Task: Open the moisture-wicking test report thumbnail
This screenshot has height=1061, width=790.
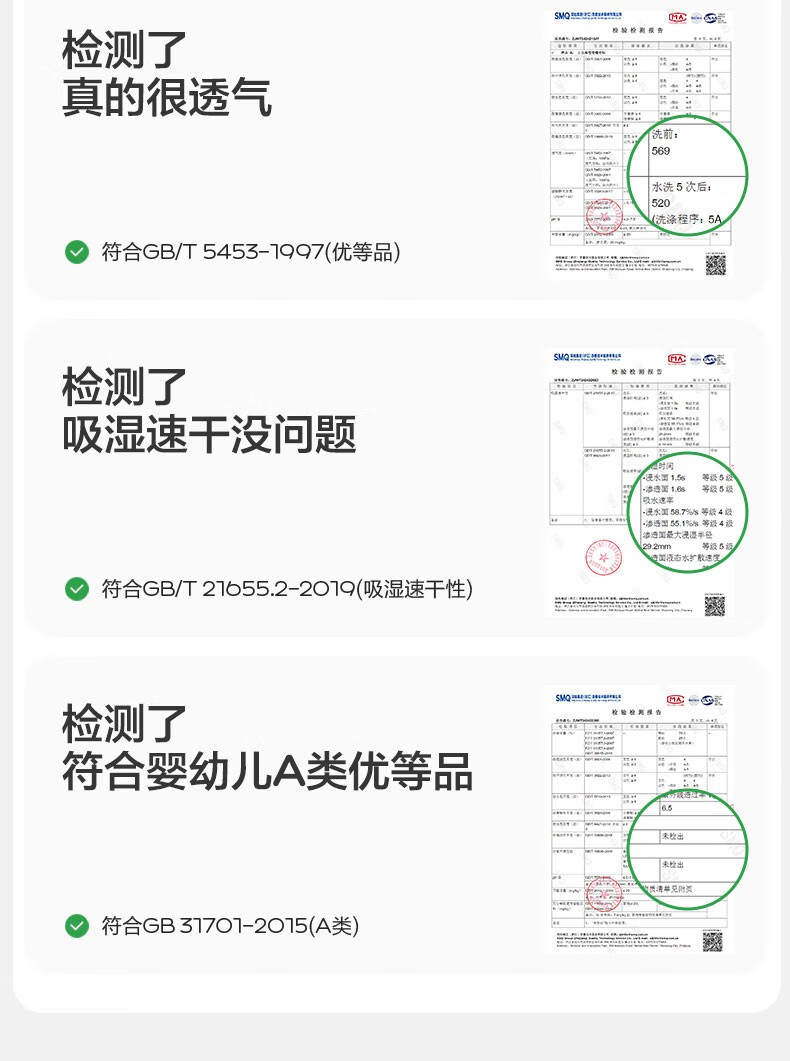Action: 641,482
